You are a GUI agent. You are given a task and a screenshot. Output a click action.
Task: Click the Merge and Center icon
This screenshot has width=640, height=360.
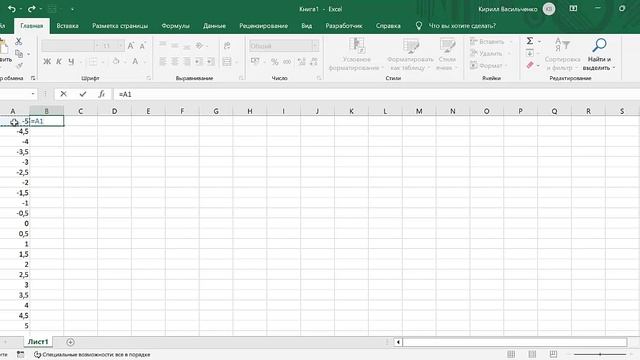click(227, 62)
